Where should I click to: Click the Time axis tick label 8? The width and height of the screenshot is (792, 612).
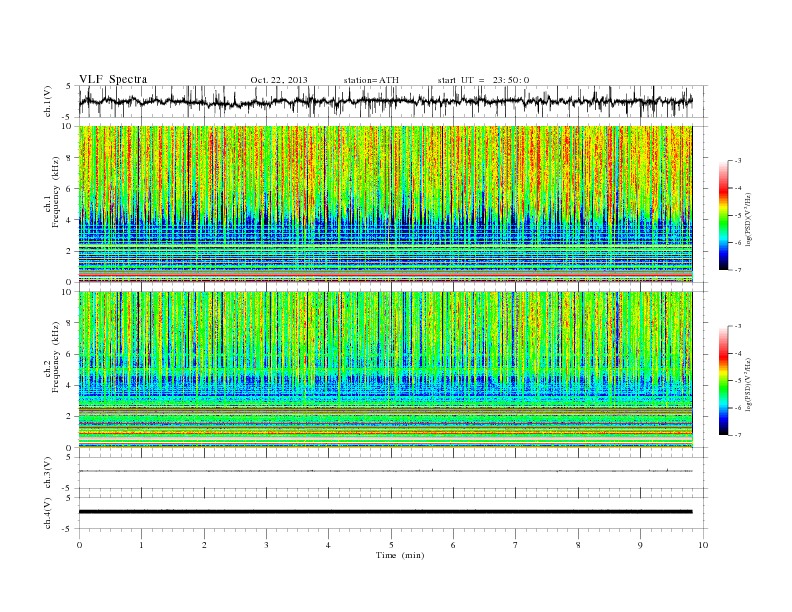[578, 545]
